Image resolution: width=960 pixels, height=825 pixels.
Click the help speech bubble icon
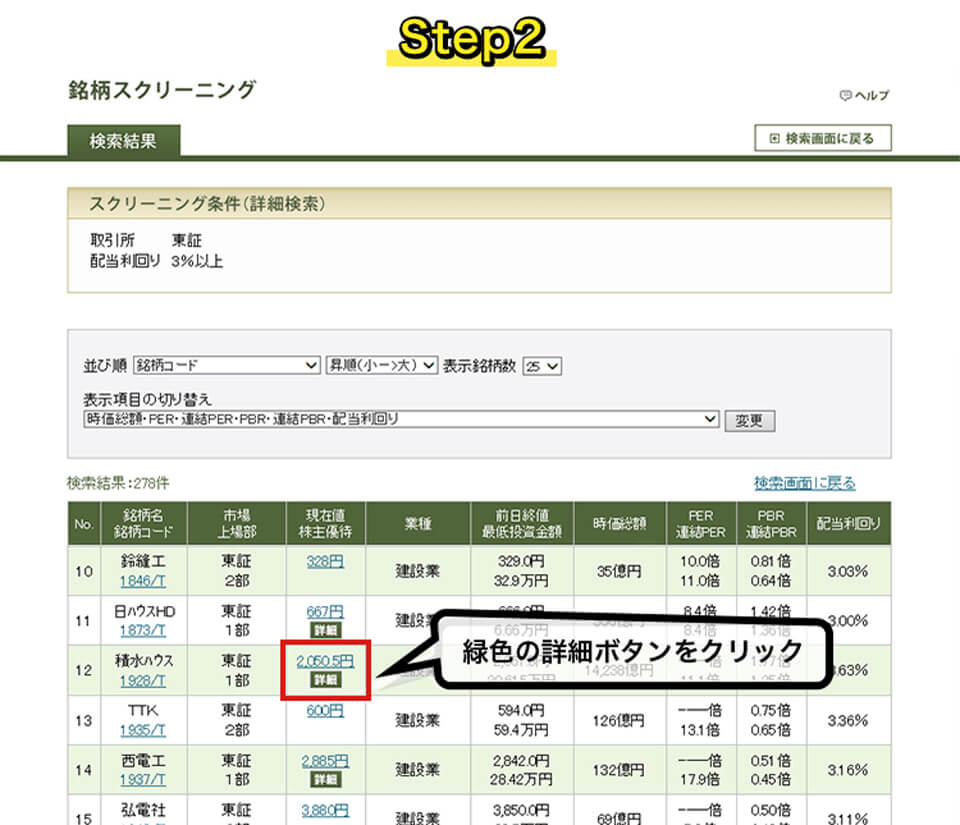845,95
